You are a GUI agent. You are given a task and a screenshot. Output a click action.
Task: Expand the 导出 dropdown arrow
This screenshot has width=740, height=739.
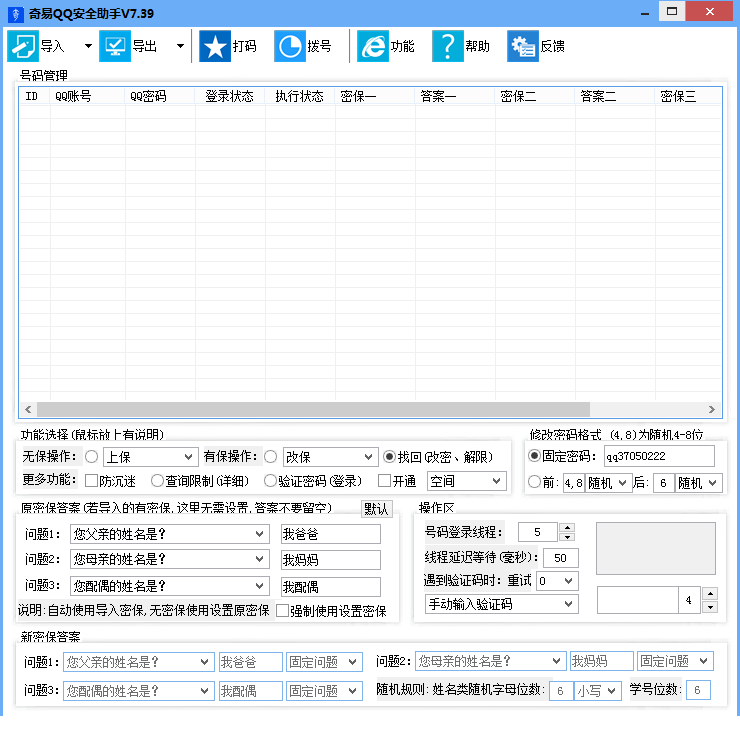click(x=180, y=46)
